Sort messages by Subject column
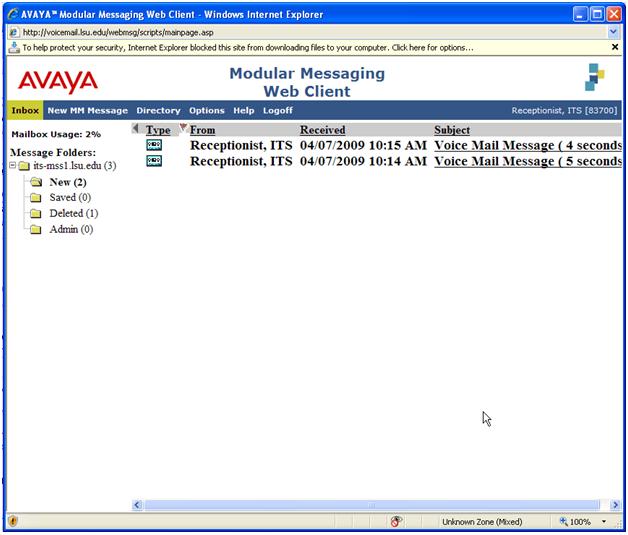Viewport: 628px width, 535px height. [x=452, y=130]
